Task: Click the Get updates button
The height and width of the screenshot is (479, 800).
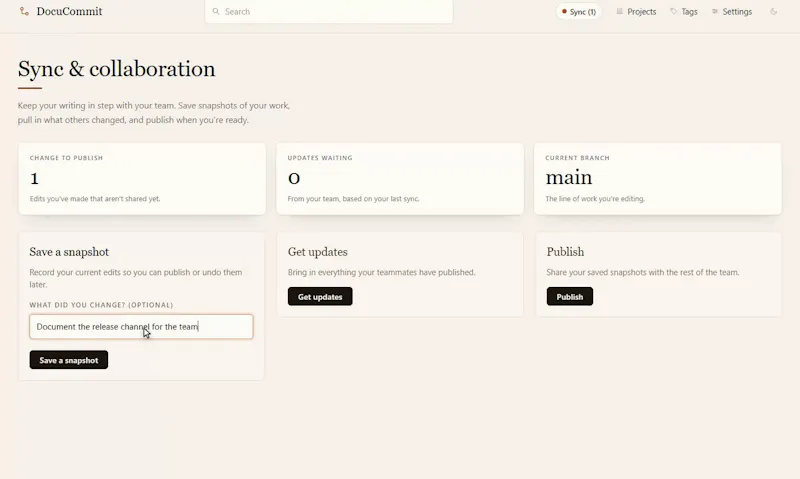Action: tap(320, 296)
